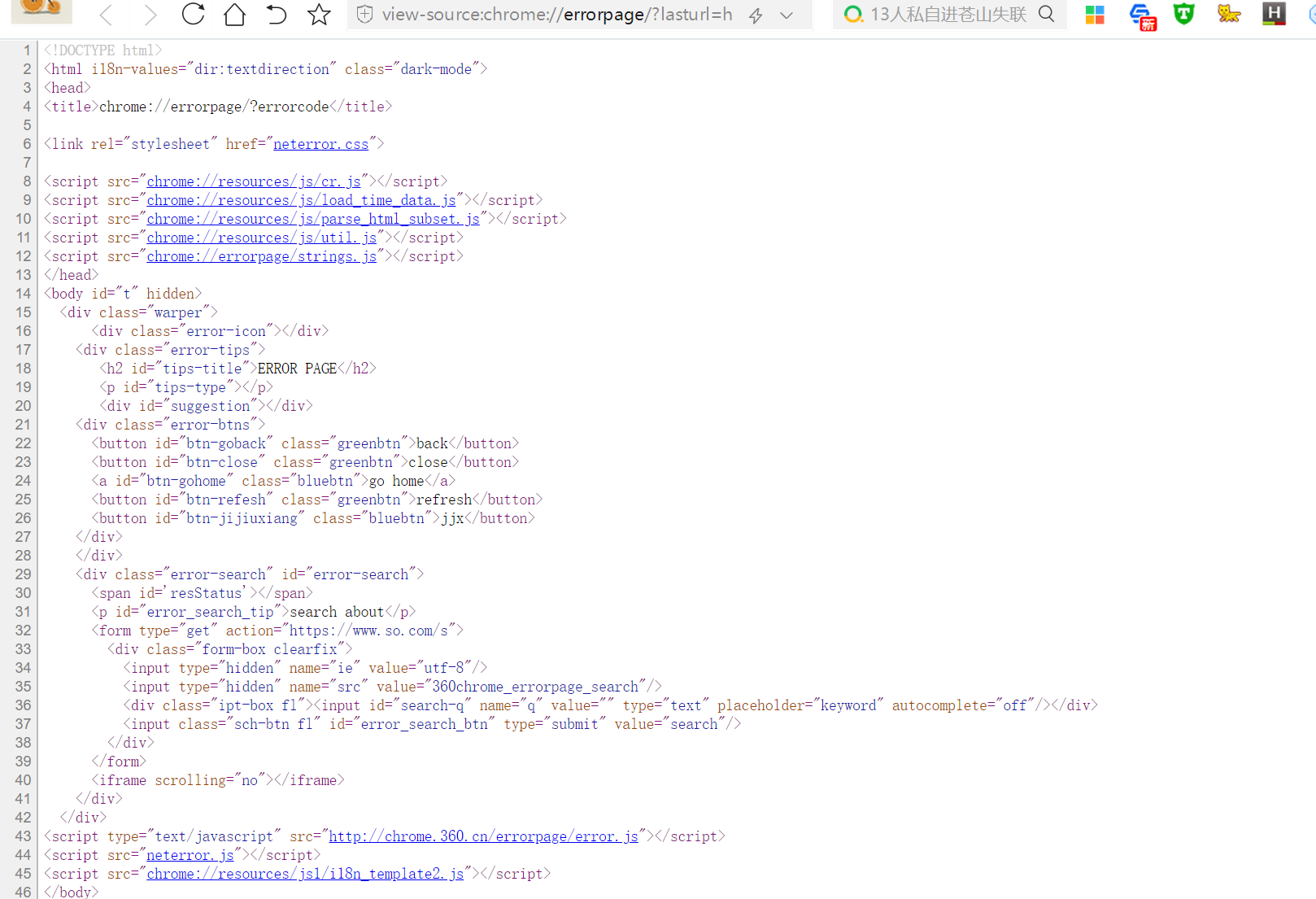Open the cr.js script link

[254, 181]
